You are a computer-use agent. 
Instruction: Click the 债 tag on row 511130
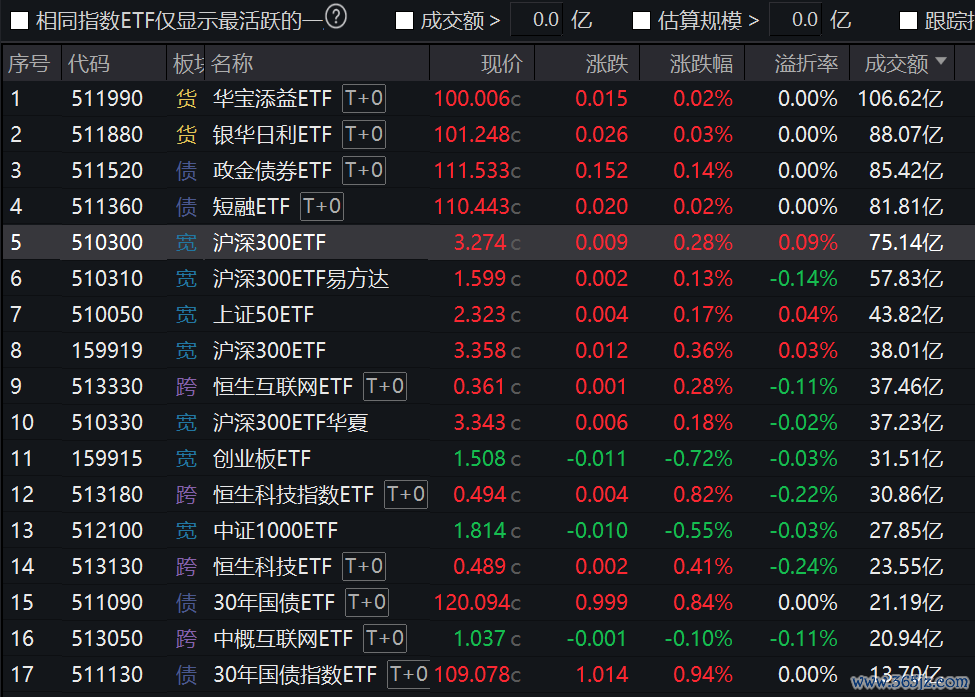(x=187, y=675)
